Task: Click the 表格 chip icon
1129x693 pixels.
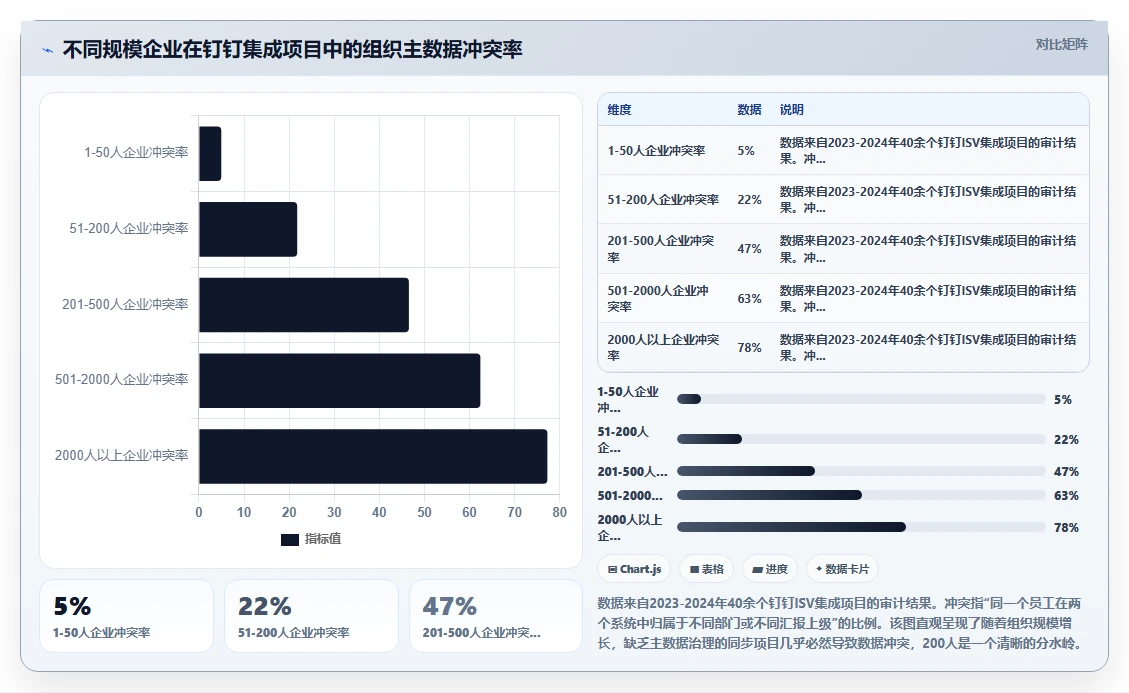Action: point(694,569)
